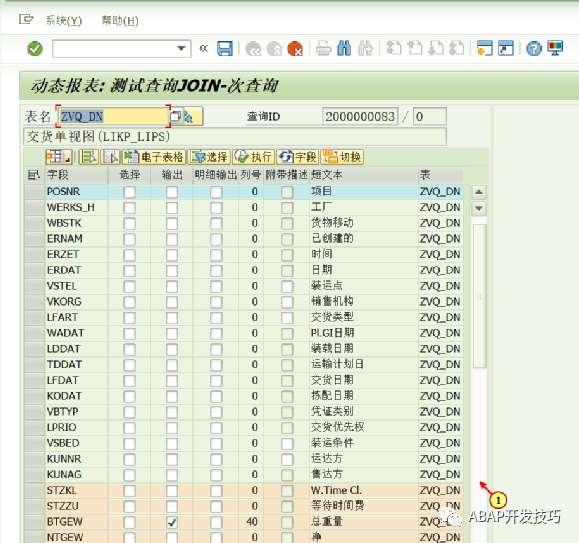Image resolution: width=579 pixels, height=543 pixels.
Task: Click the 切换 button
Action: coord(342,157)
